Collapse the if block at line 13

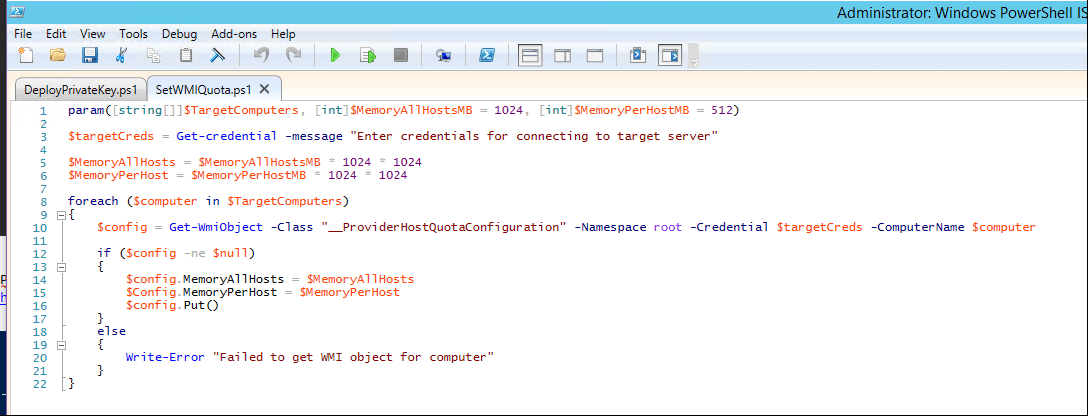[62, 267]
